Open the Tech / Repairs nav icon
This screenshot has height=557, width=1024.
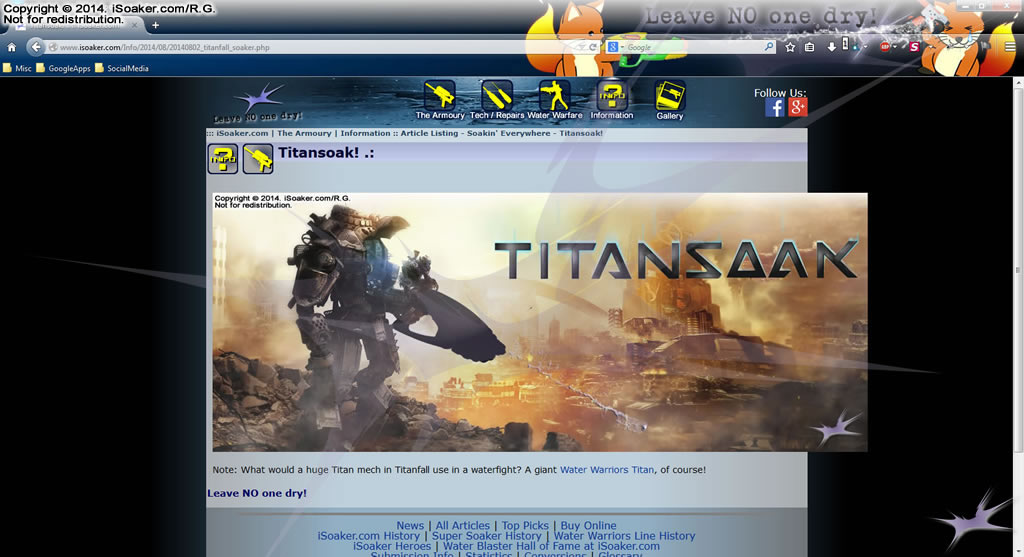[x=497, y=95]
